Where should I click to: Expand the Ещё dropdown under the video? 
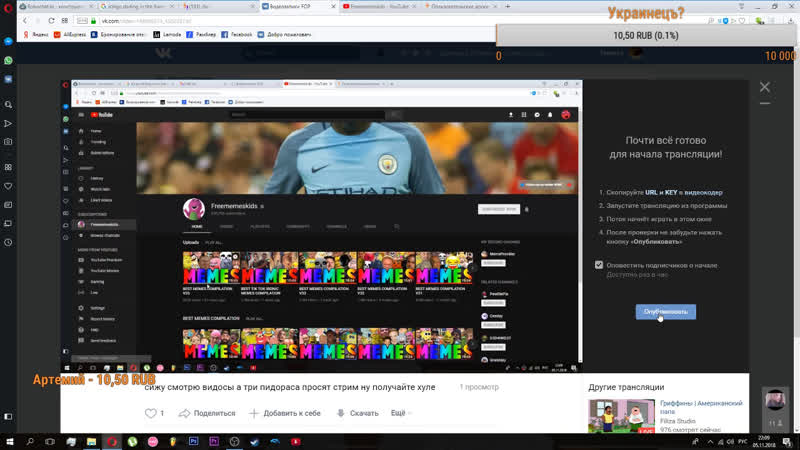398,413
